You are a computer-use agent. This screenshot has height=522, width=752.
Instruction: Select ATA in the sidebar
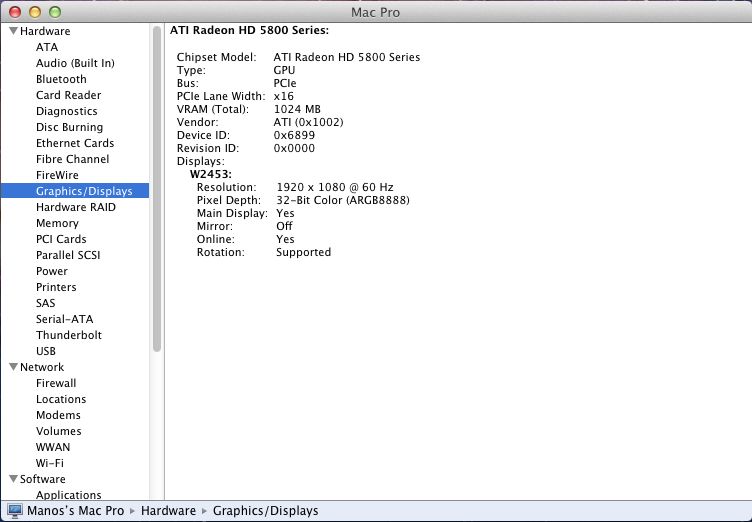(47, 47)
